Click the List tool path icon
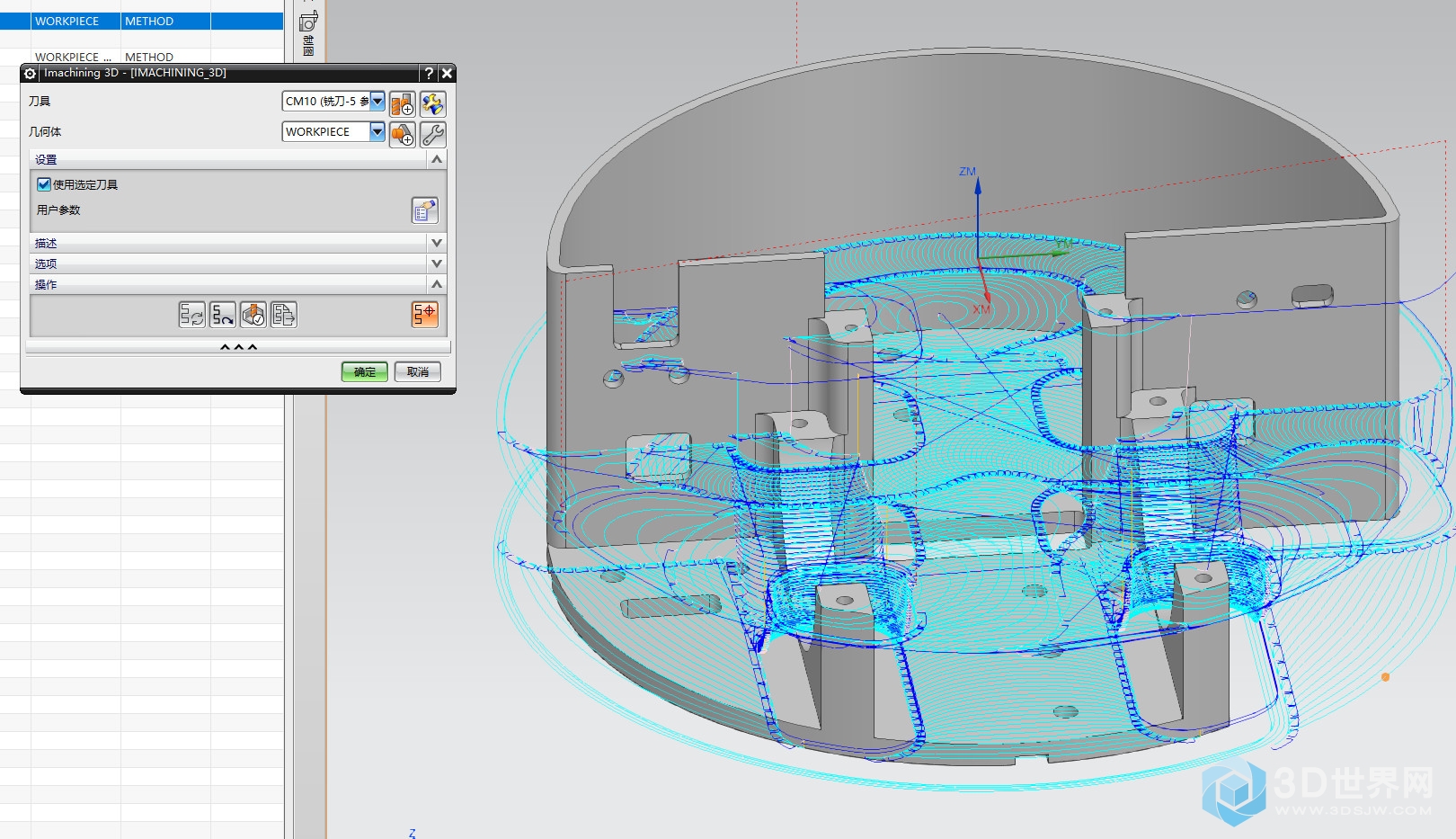 tap(283, 315)
